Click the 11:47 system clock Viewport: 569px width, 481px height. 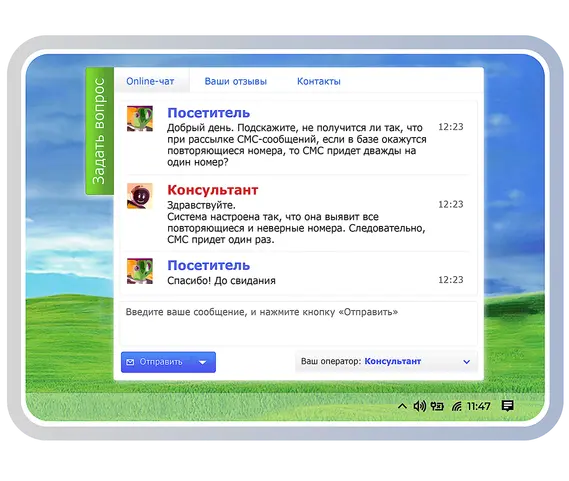(x=479, y=406)
